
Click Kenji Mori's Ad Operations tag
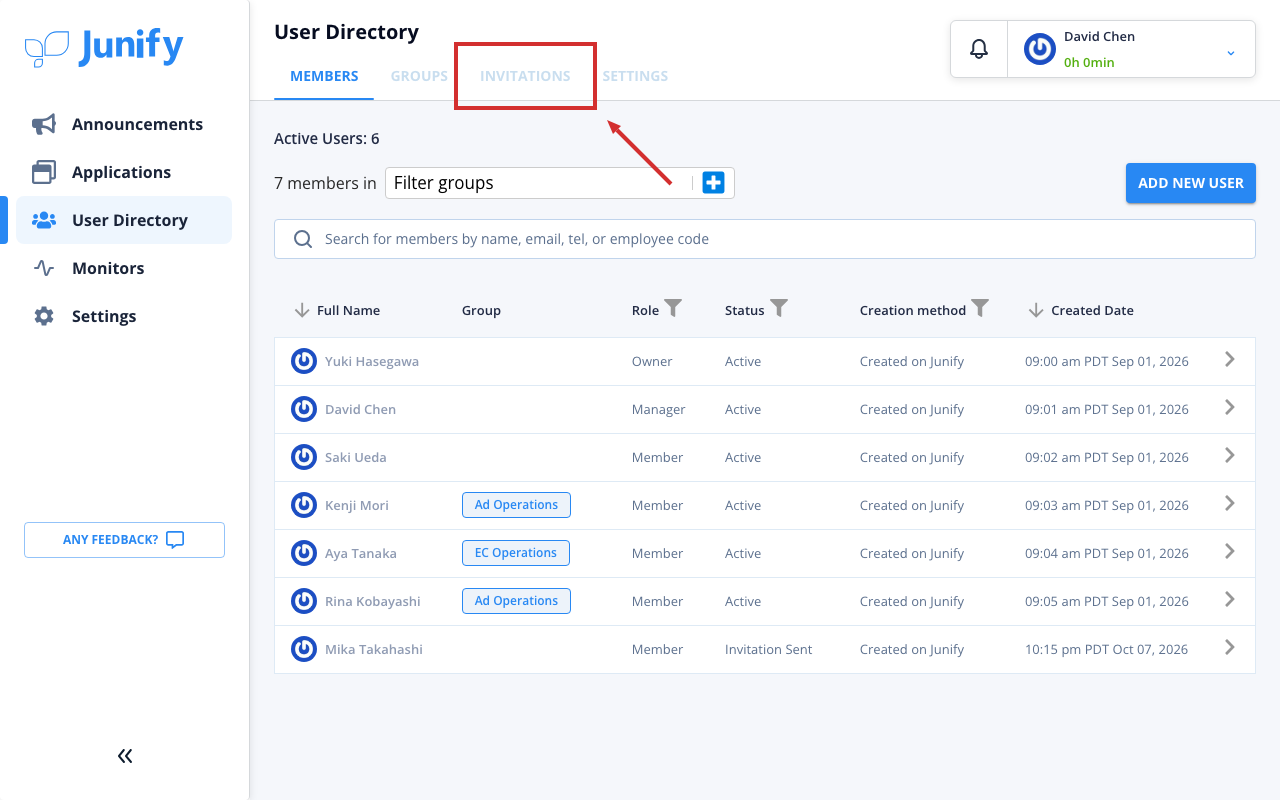point(516,505)
